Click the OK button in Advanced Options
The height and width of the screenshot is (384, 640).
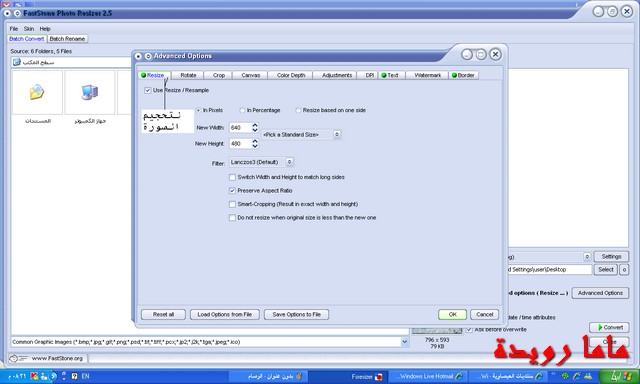point(452,314)
